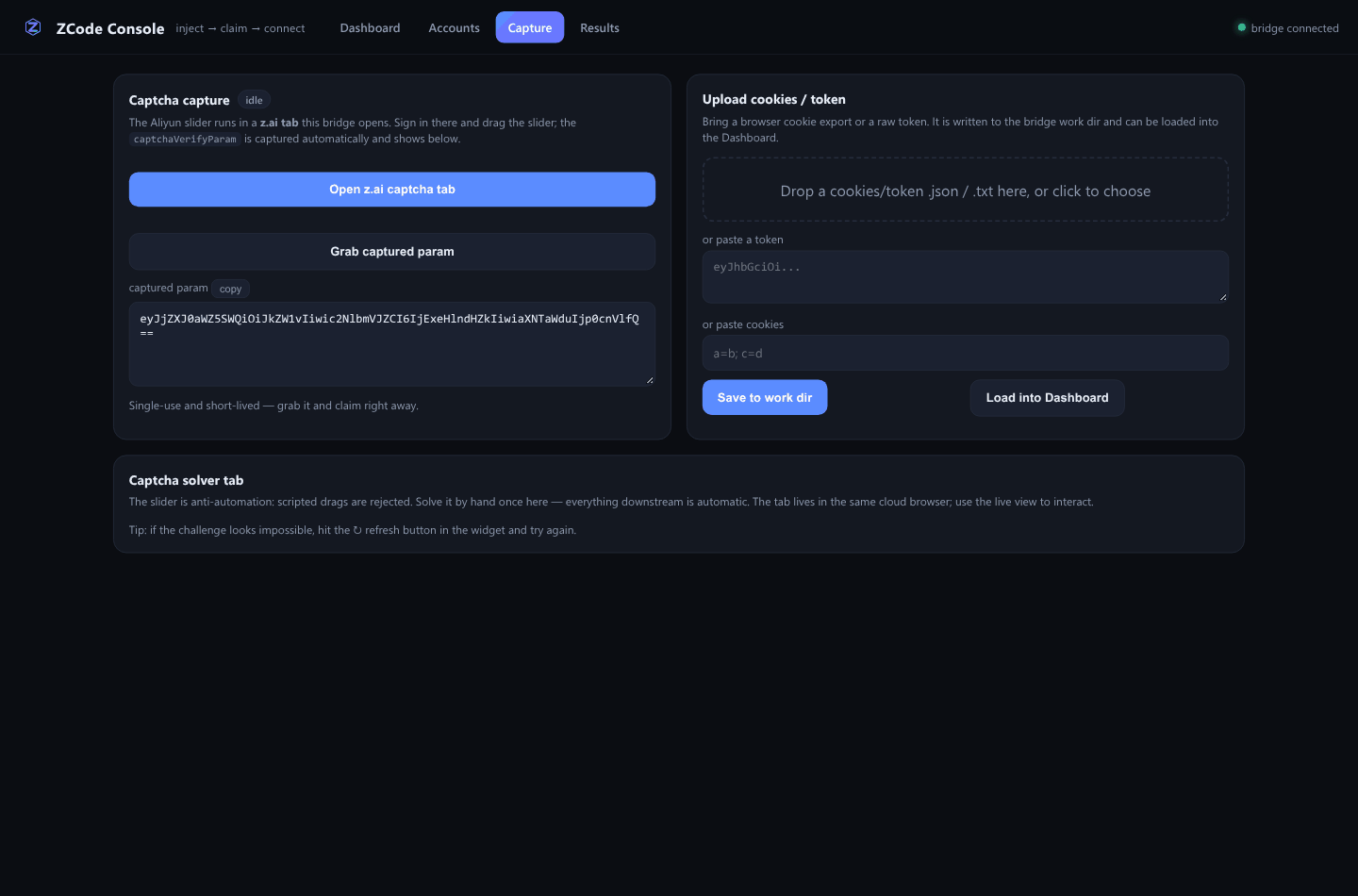
Task: Click the idle status badge
Action: click(x=254, y=100)
